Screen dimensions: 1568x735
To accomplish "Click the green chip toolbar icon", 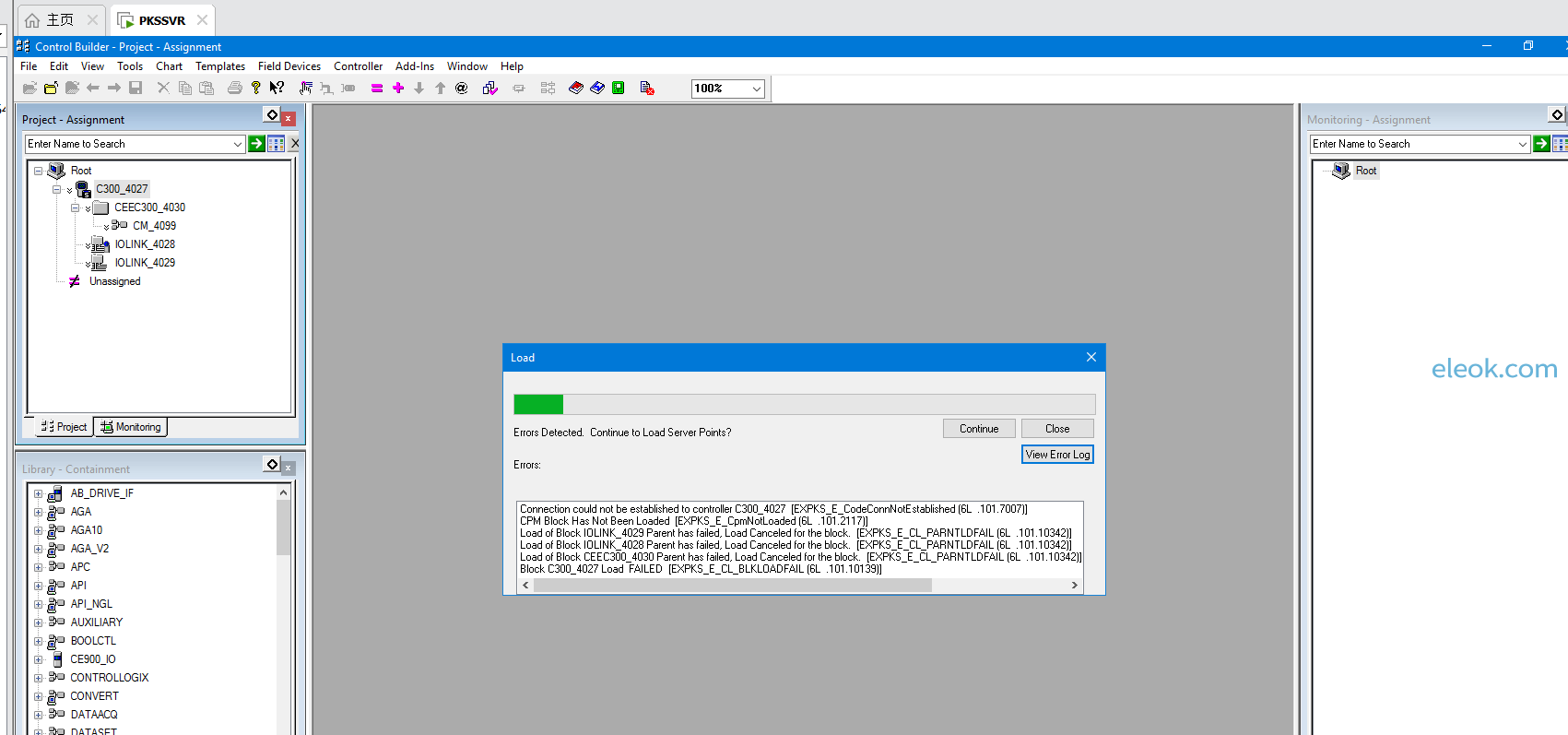I will 619,88.
